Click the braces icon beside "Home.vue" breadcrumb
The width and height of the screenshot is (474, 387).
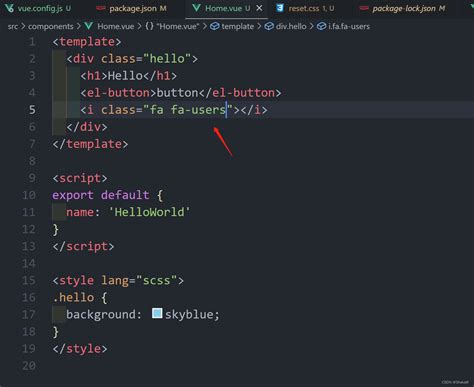[149, 26]
